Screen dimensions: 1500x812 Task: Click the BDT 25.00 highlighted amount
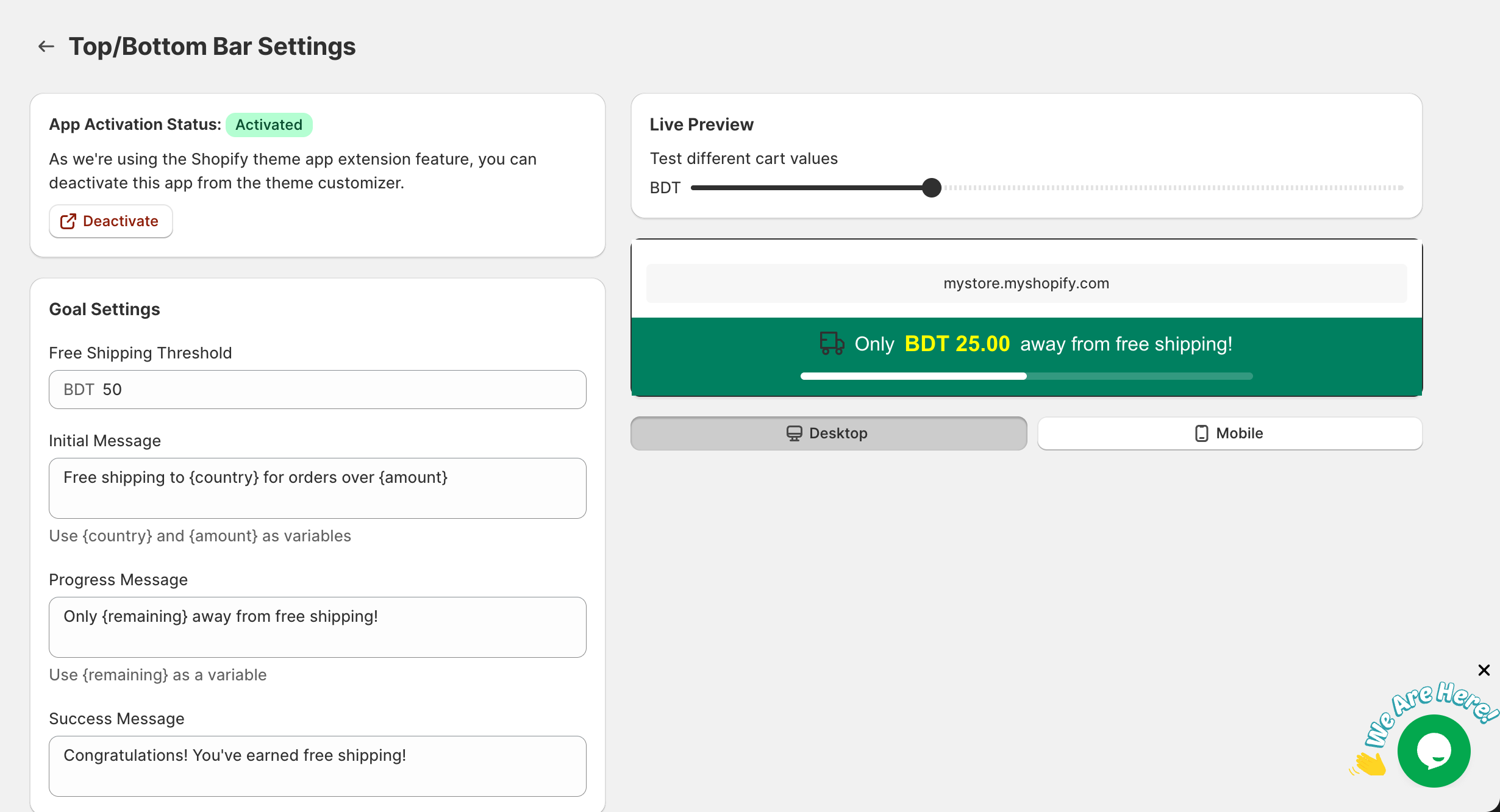[x=957, y=344]
